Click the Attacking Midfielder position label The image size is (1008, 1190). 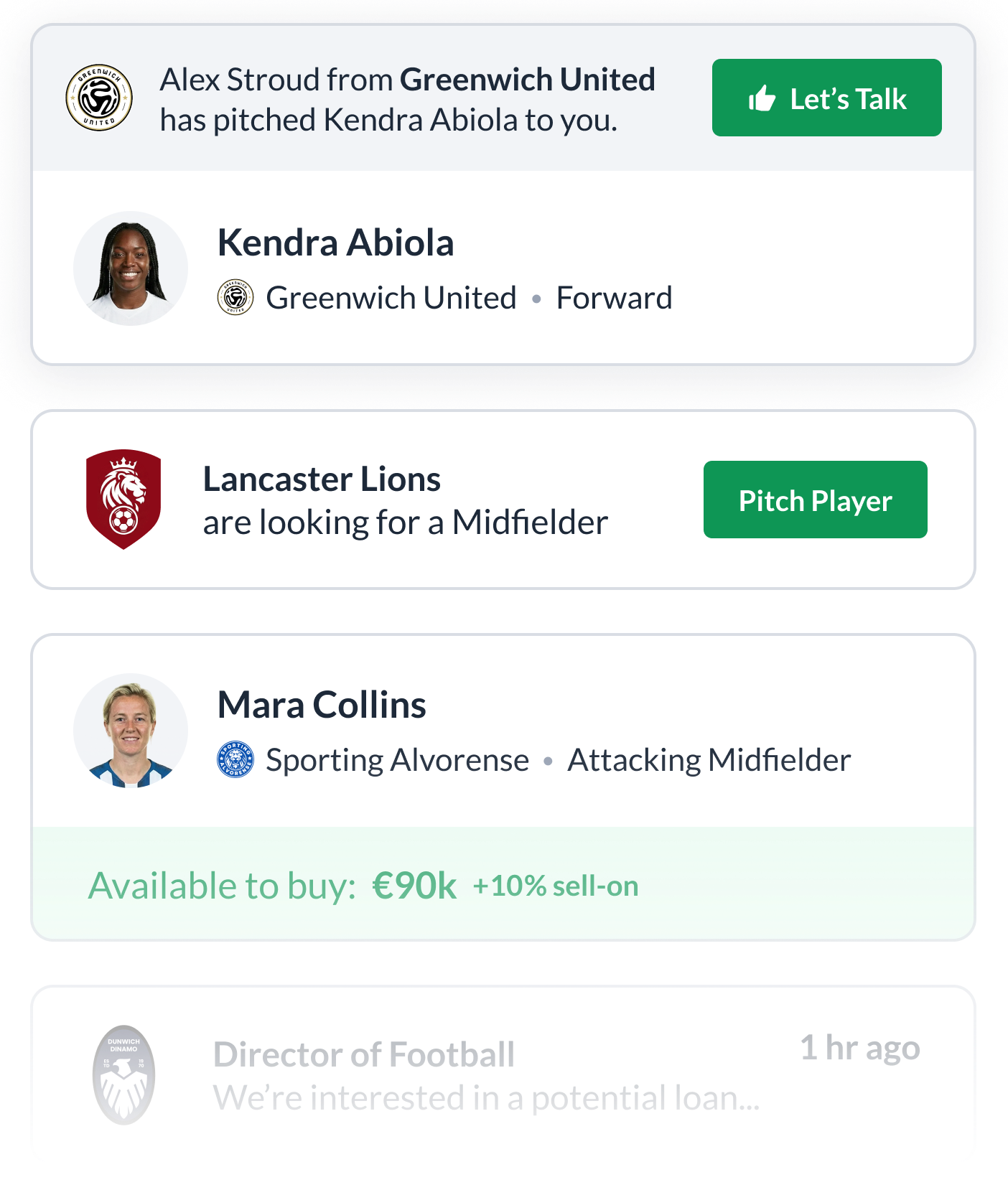(x=709, y=760)
